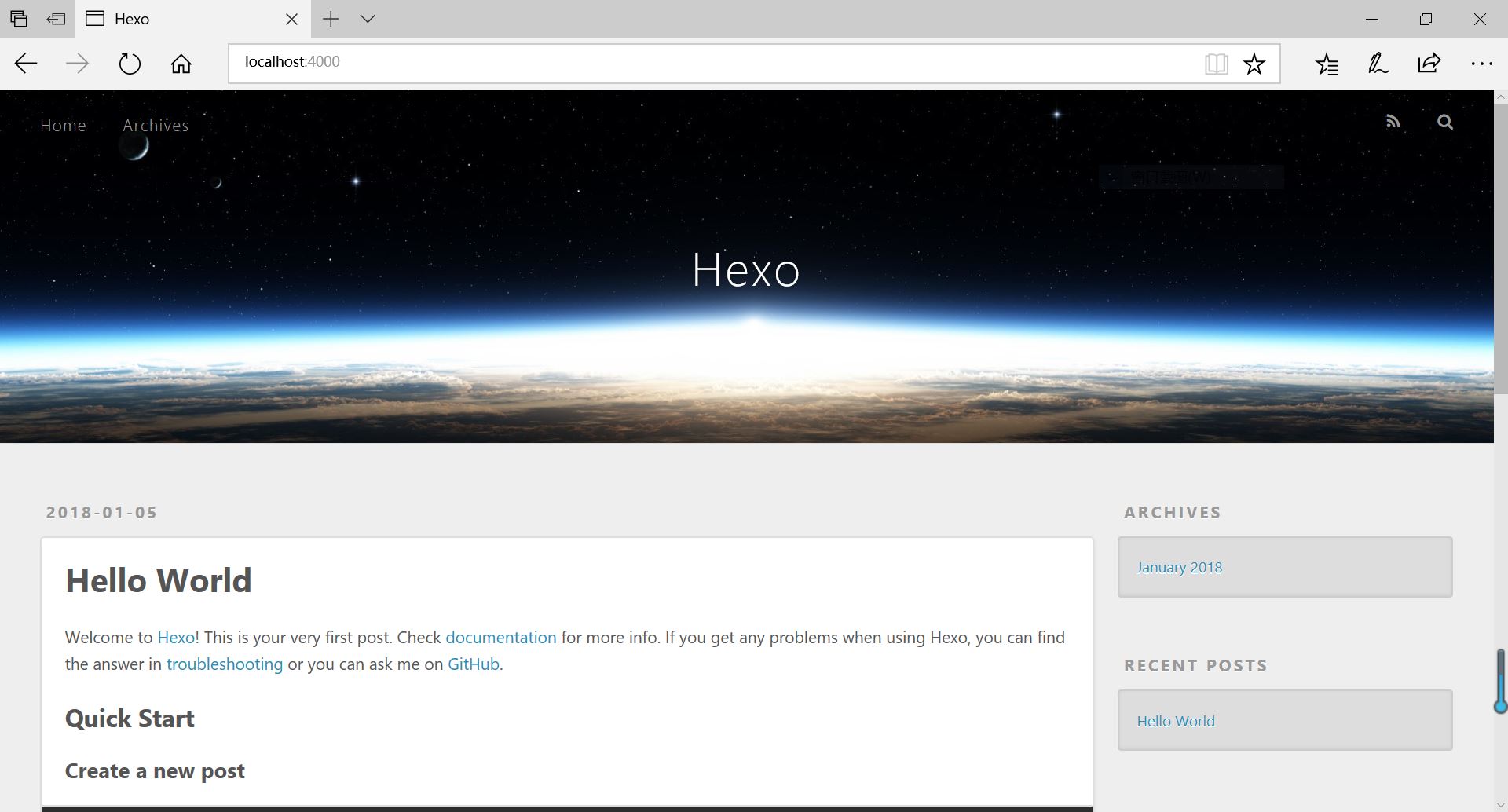The height and width of the screenshot is (812, 1508).
Task: Open reading view icon
Action: tap(1216, 64)
